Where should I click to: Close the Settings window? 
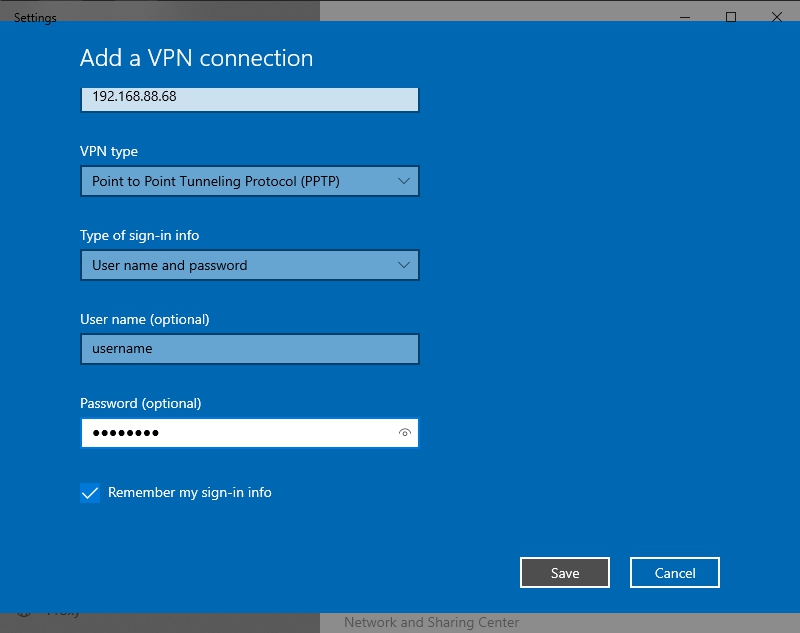pyautogui.click(x=777, y=17)
